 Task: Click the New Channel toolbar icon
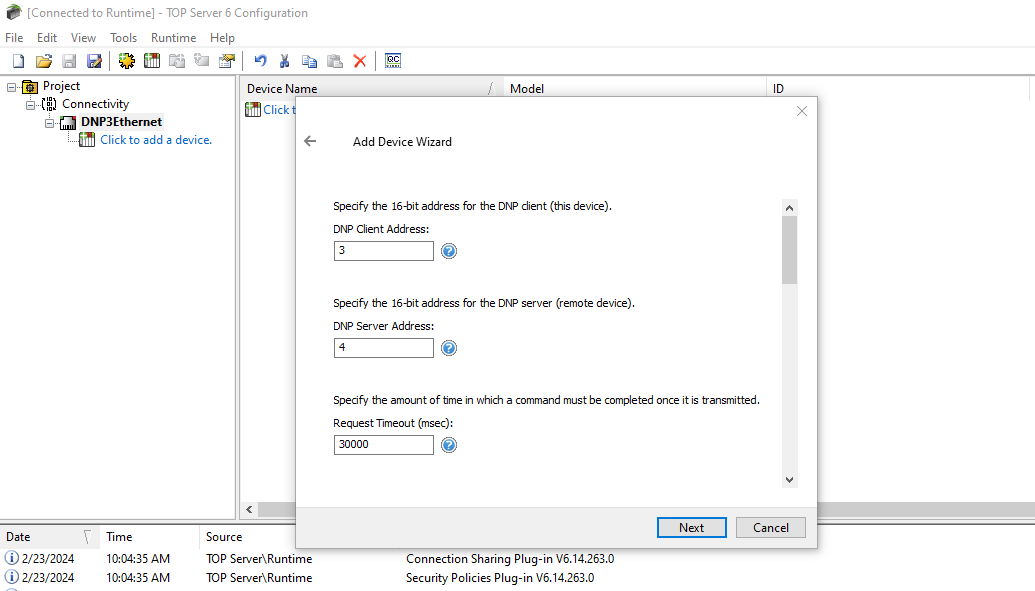pos(126,60)
